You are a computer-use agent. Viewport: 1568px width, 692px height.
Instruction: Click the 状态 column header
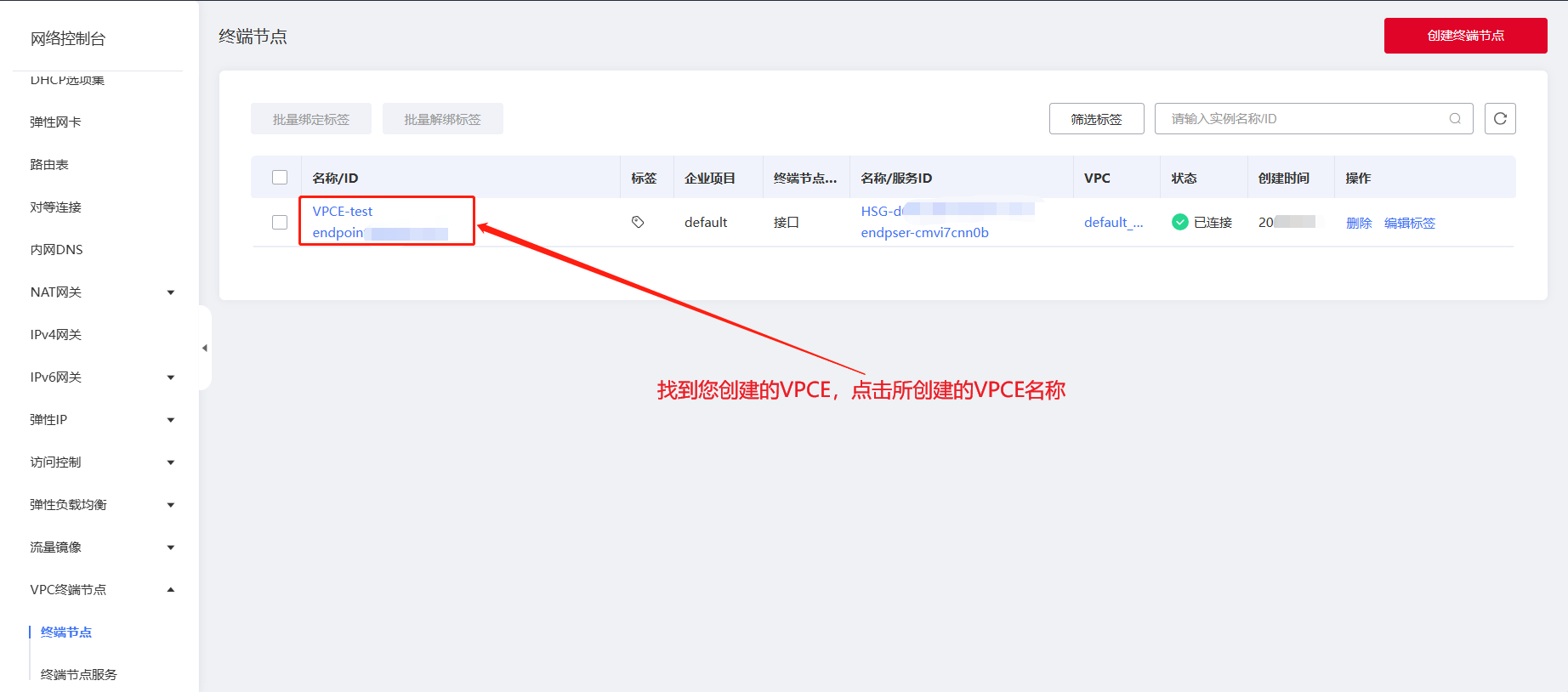pos(1184,178)
